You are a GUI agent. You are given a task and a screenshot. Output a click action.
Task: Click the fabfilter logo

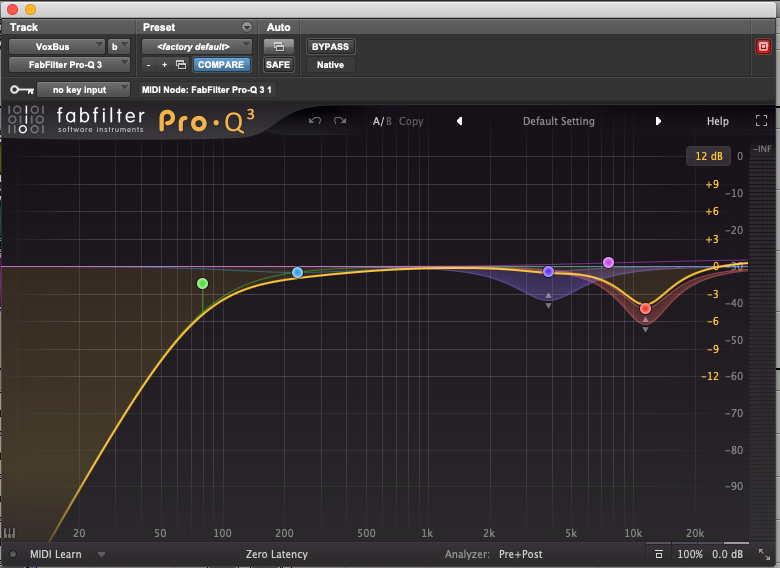[76, 120]
